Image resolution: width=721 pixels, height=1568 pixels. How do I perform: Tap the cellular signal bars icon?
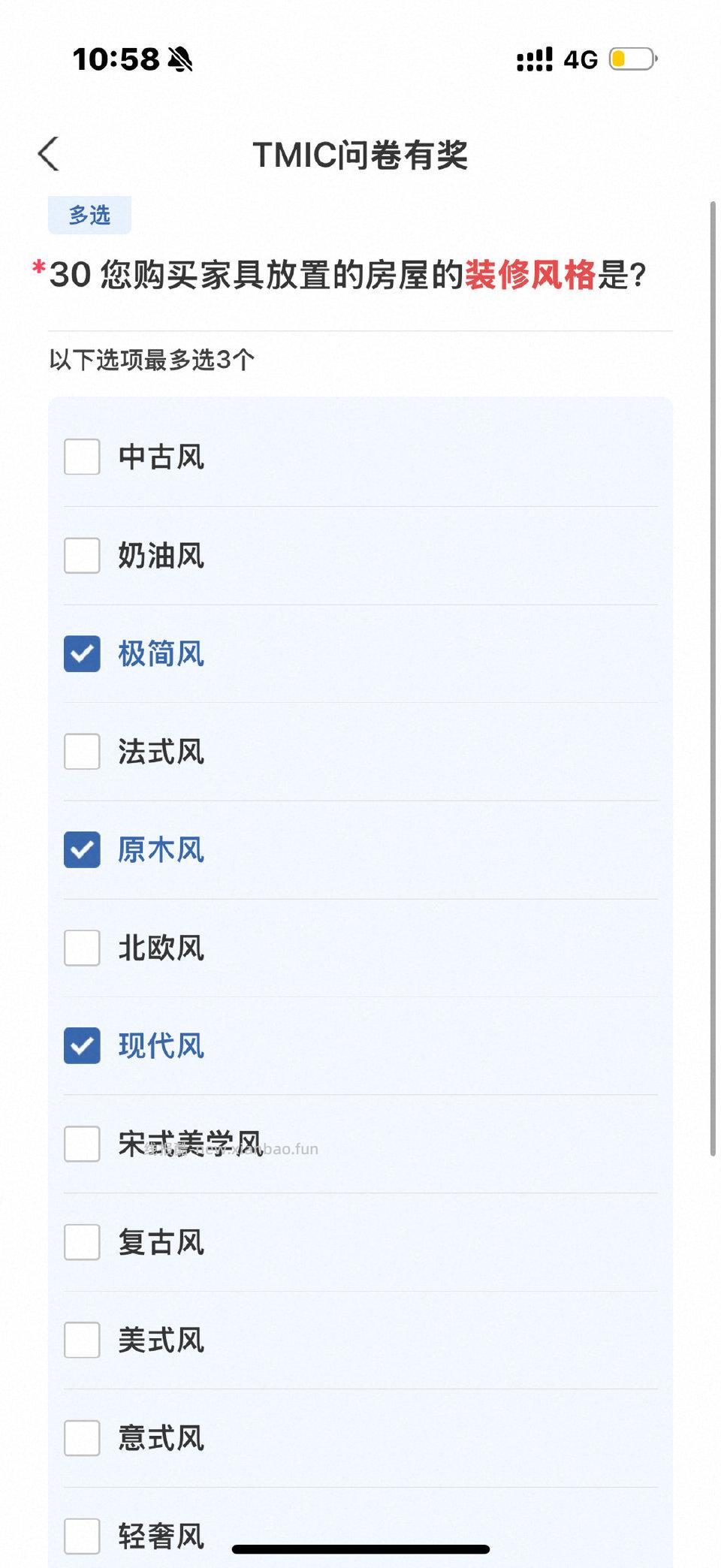(534, 59)
